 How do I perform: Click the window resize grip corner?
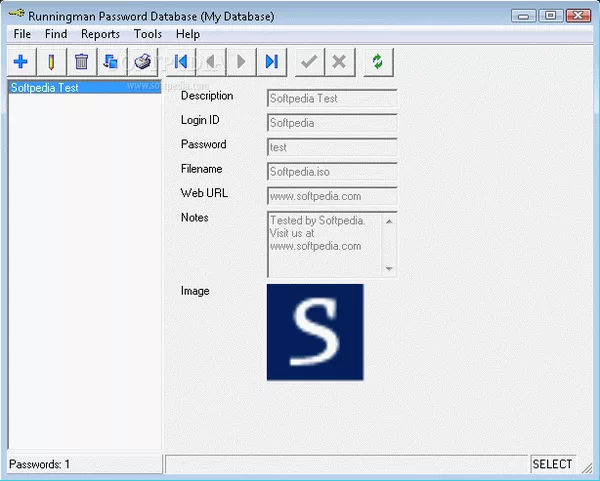pyautogui.click(x=586, y=467)
